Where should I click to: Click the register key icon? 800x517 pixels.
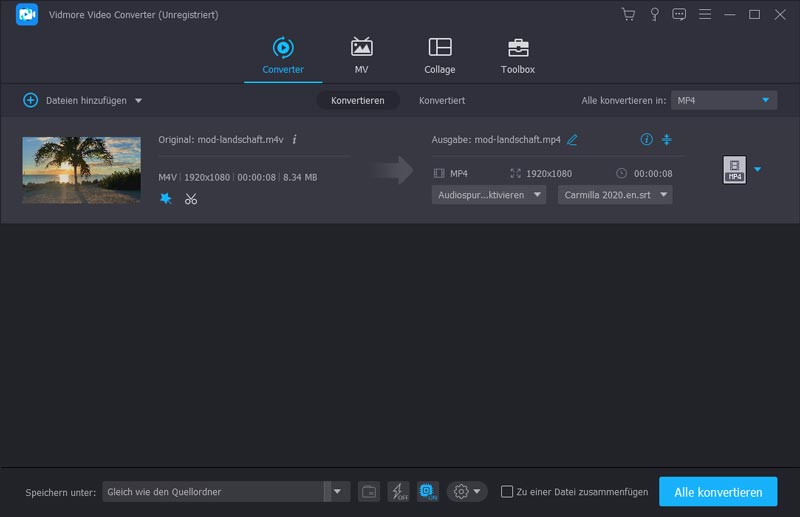654,15
